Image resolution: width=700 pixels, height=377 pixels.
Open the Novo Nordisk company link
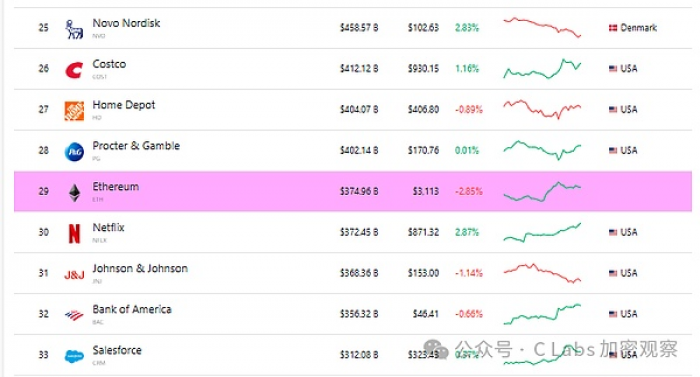[x=126, y=23]
